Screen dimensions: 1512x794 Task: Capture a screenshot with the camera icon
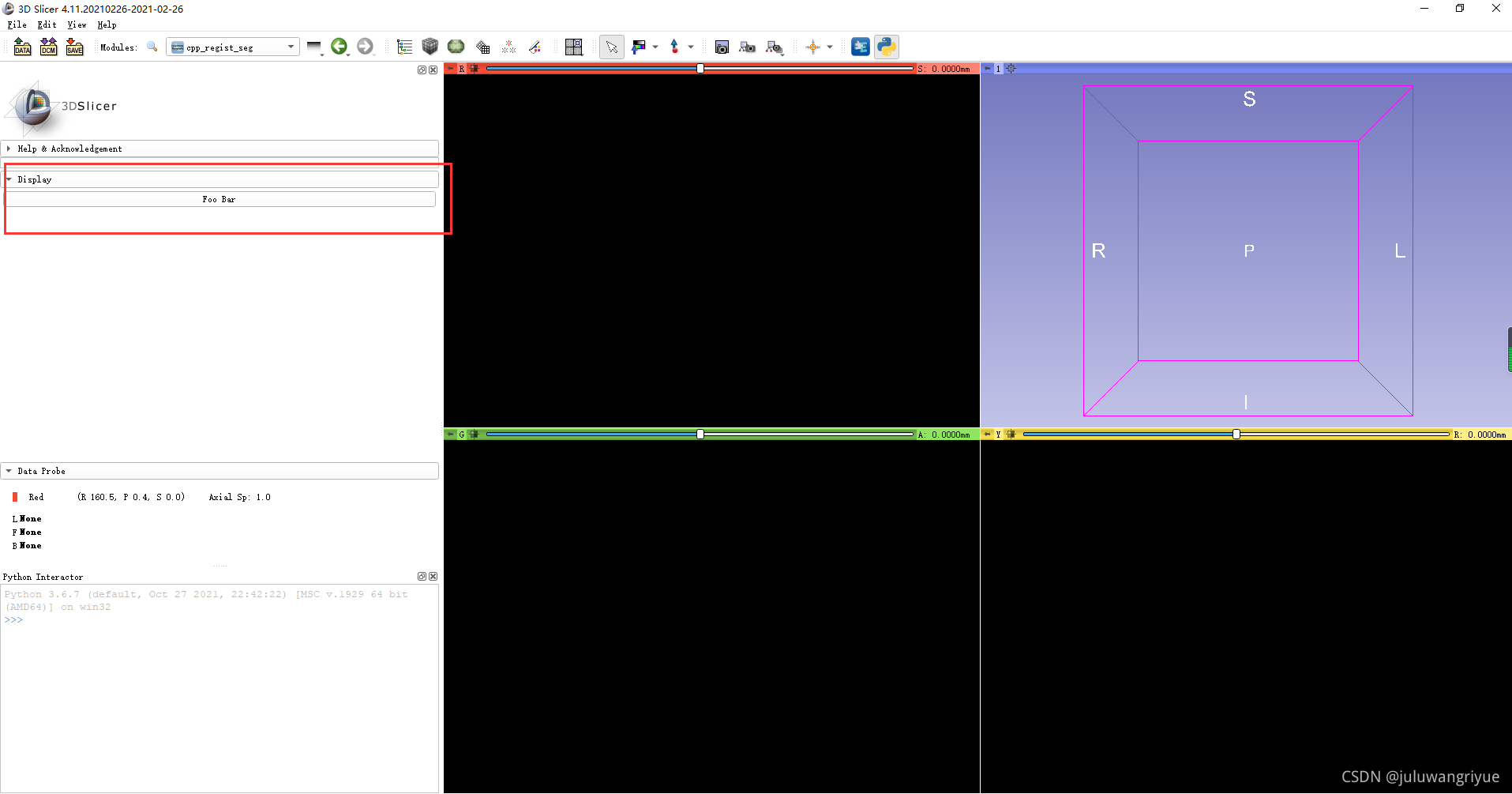point(722,47)
